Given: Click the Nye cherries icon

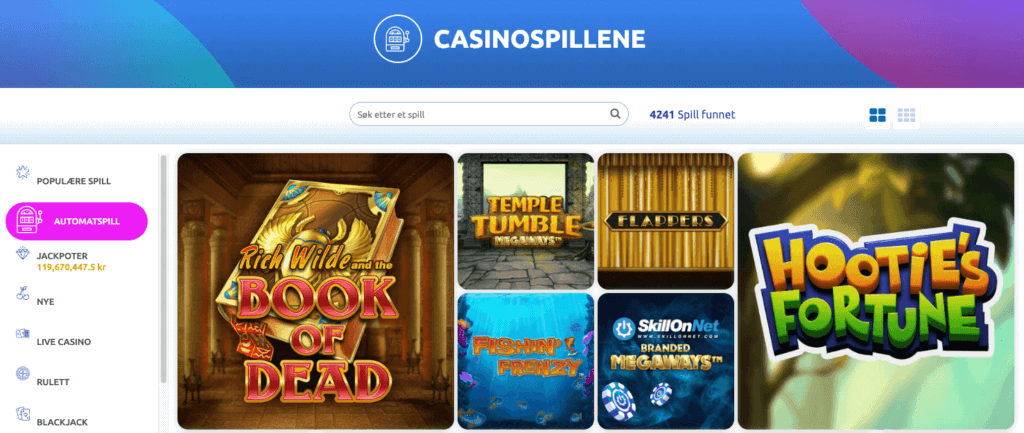Looking at the screenshot, I should [23, 294].
